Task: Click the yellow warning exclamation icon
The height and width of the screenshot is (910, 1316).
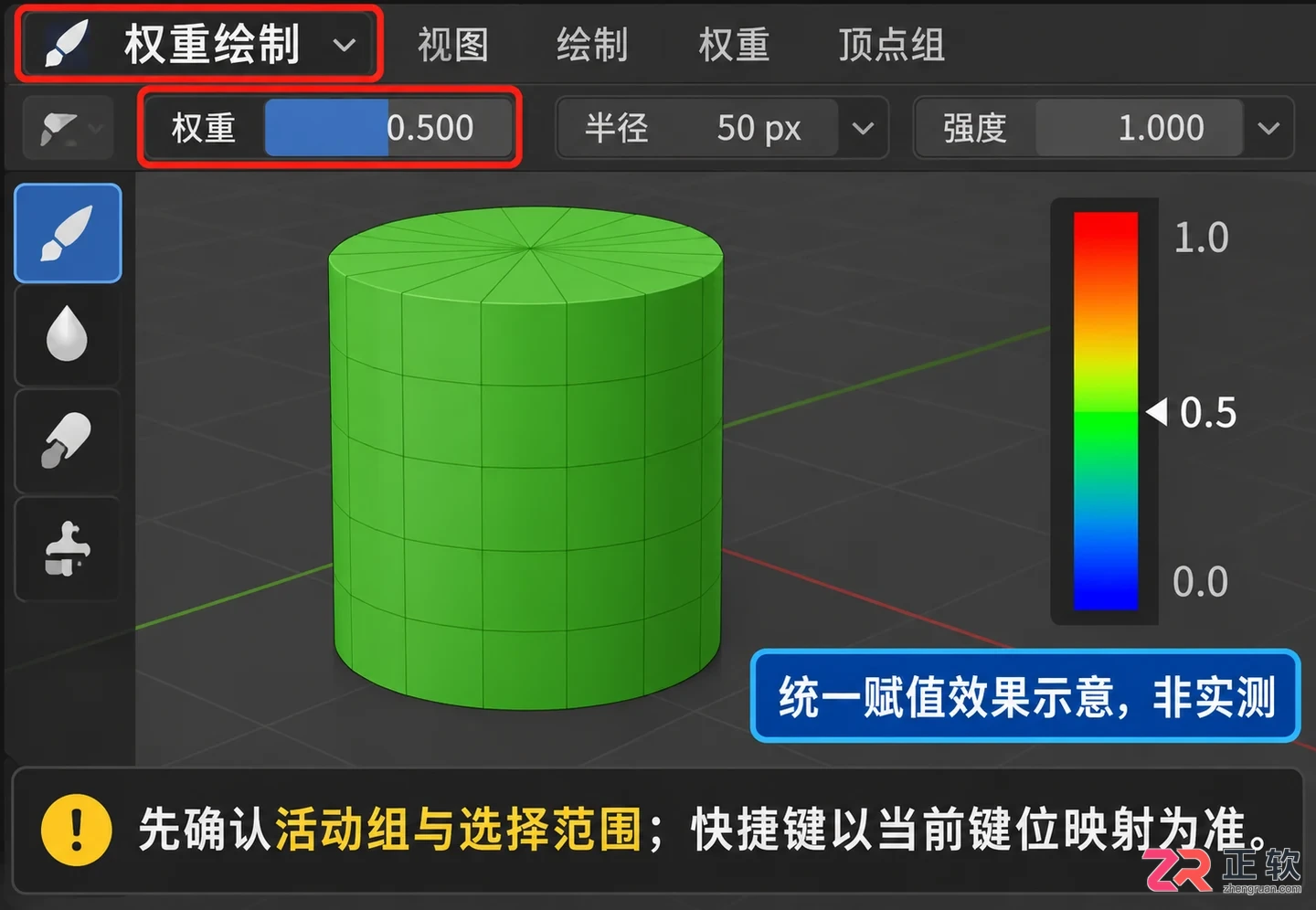Action: tap(77, 830)
